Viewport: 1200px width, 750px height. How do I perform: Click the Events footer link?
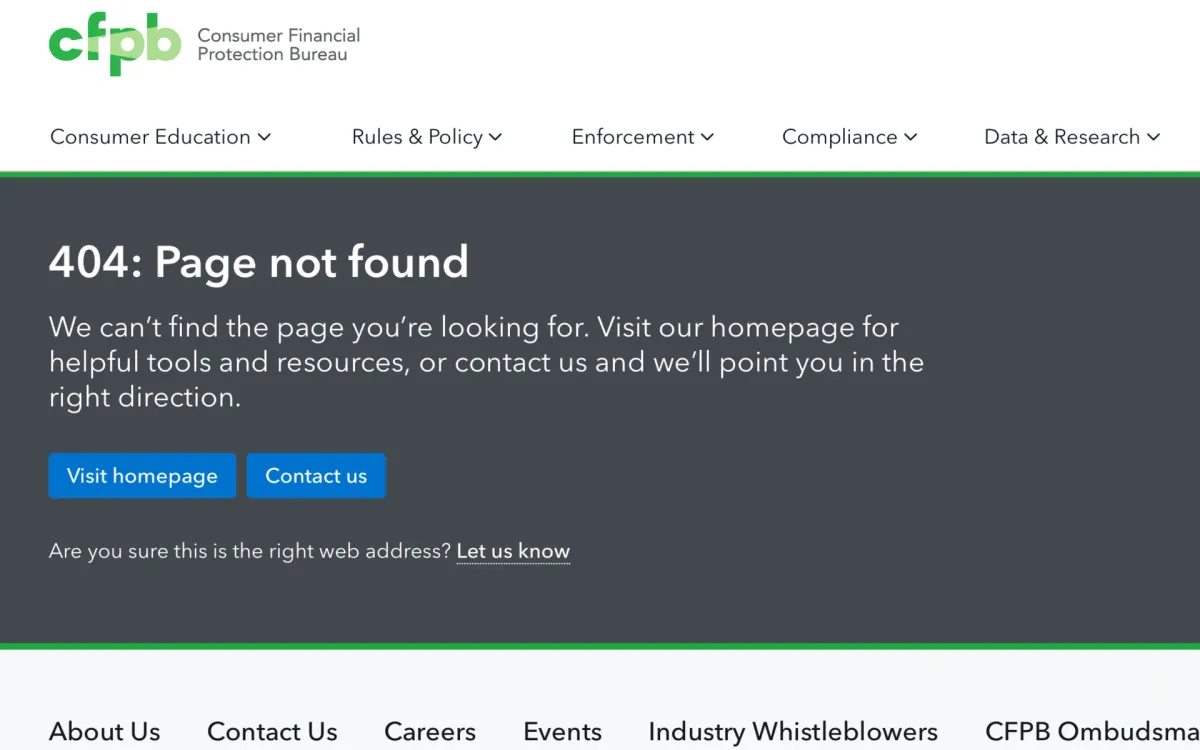(562, 731)
